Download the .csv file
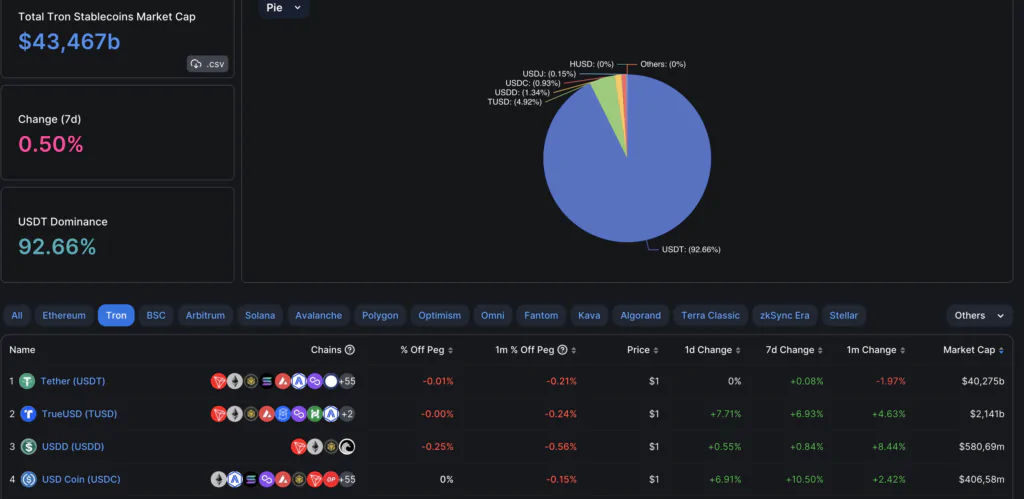This screenshot has width=1024, height=499. [x=208, y=63]
